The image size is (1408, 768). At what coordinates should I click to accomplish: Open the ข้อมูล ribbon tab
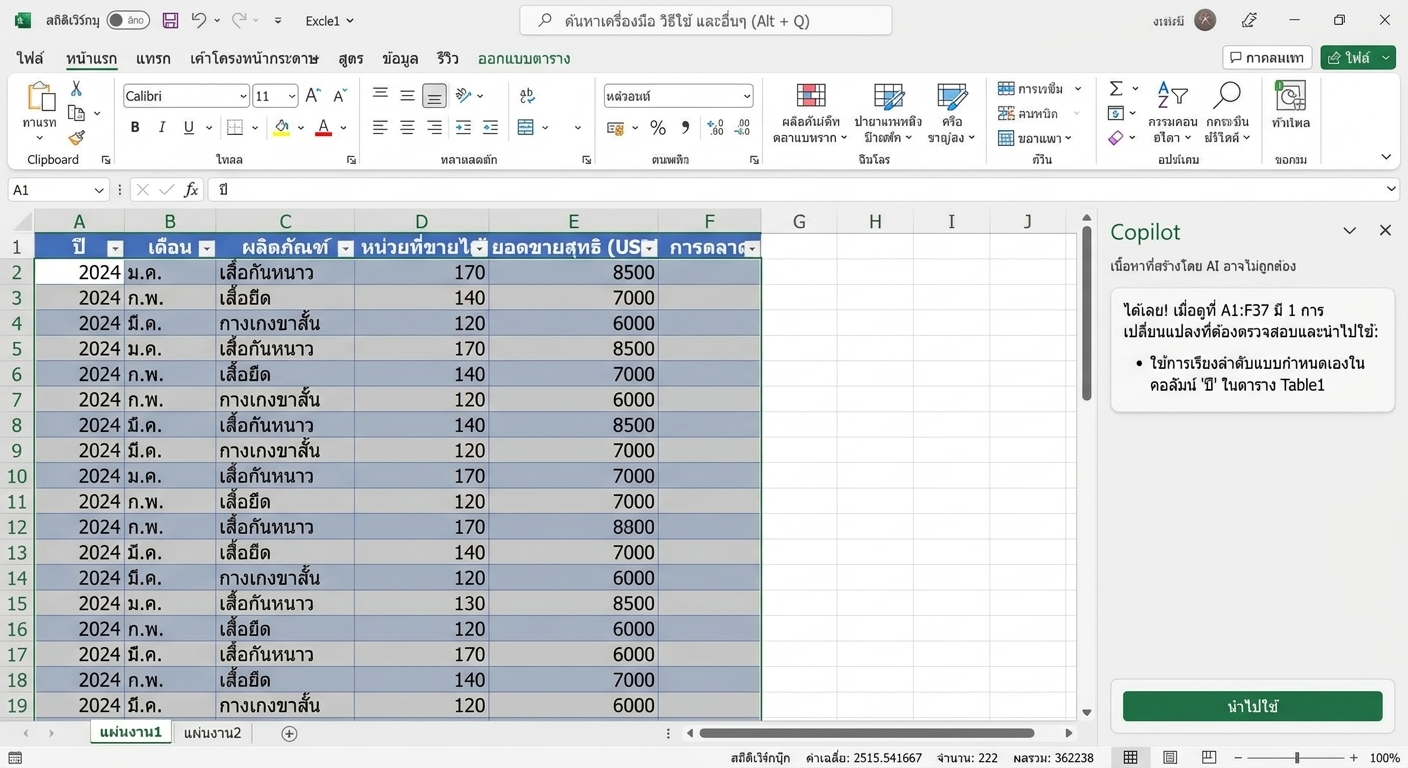tap(400, 58)
